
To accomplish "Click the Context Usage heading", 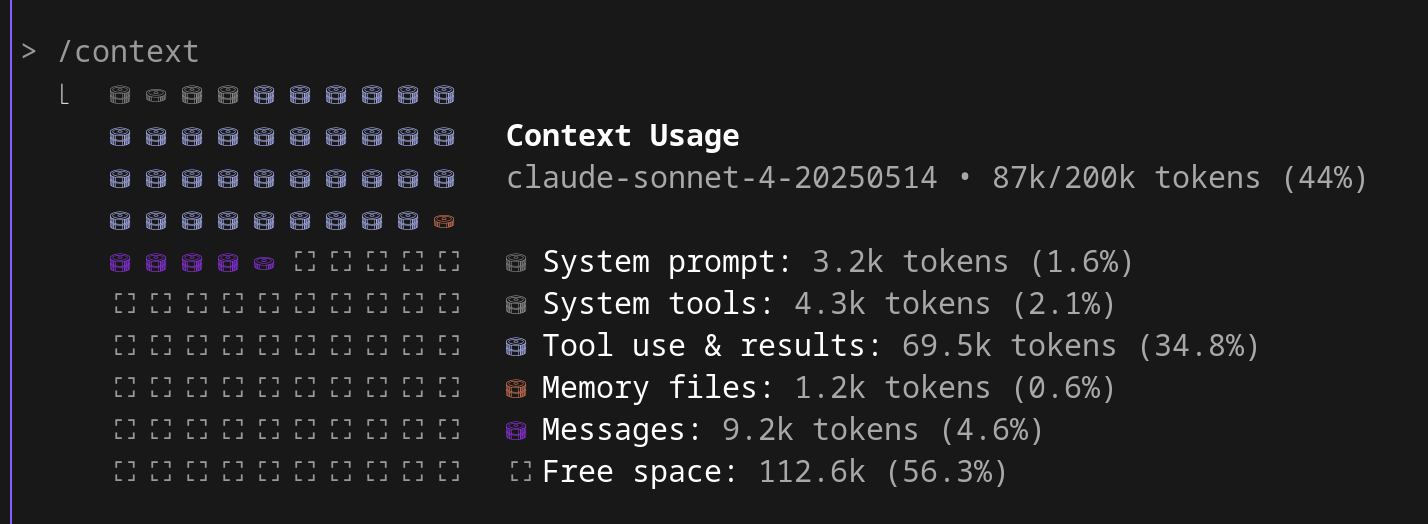I will point(623,136).
